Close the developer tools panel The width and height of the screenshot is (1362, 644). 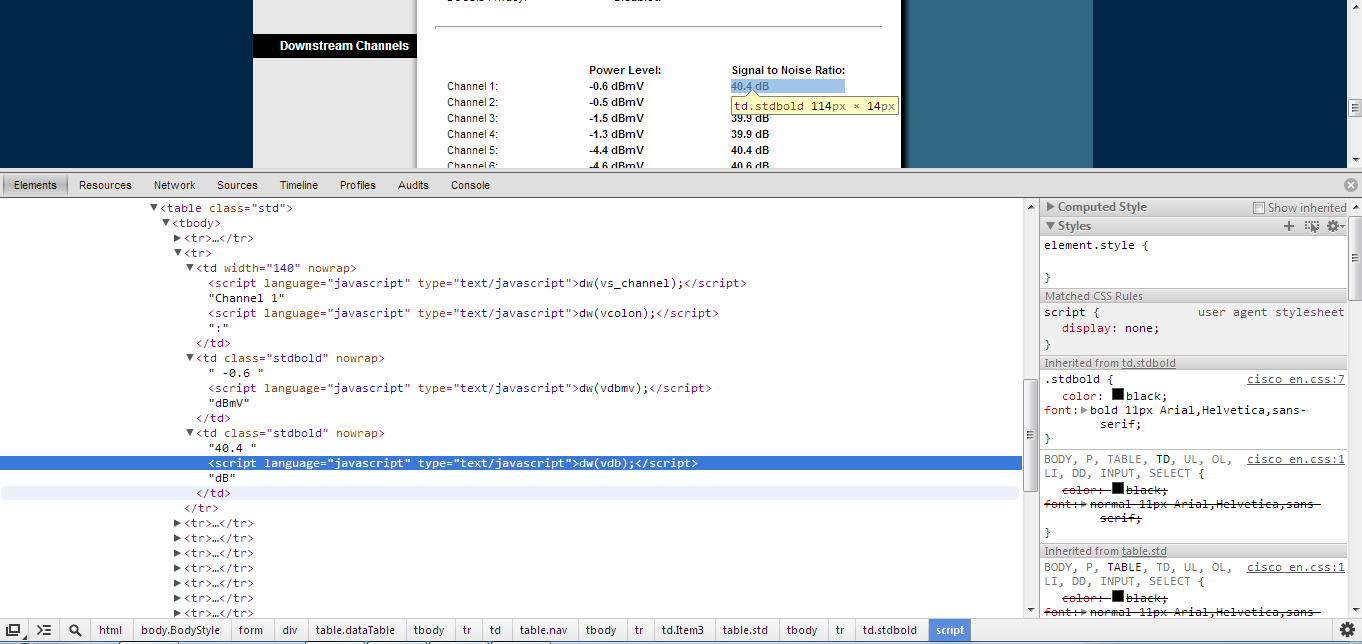(1350, 185)
